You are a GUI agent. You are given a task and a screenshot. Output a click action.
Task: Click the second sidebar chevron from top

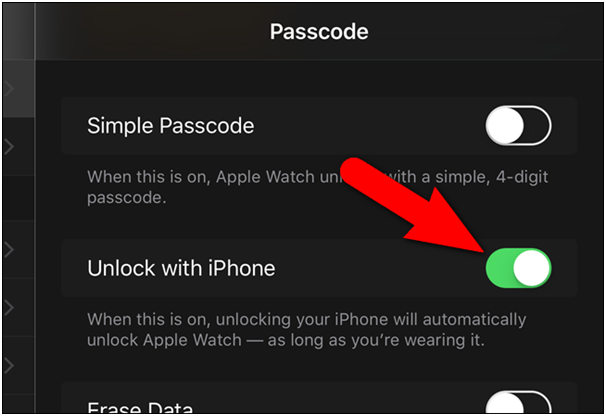click(9, 147)
